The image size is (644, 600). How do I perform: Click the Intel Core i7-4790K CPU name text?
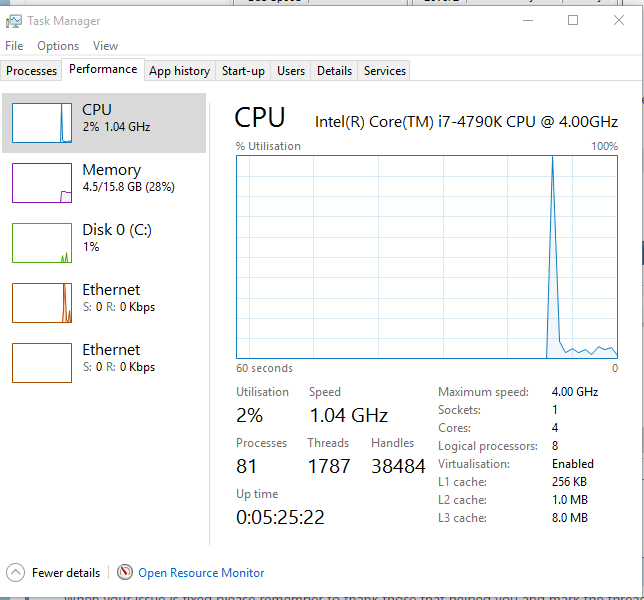click(x=466, y=122)
